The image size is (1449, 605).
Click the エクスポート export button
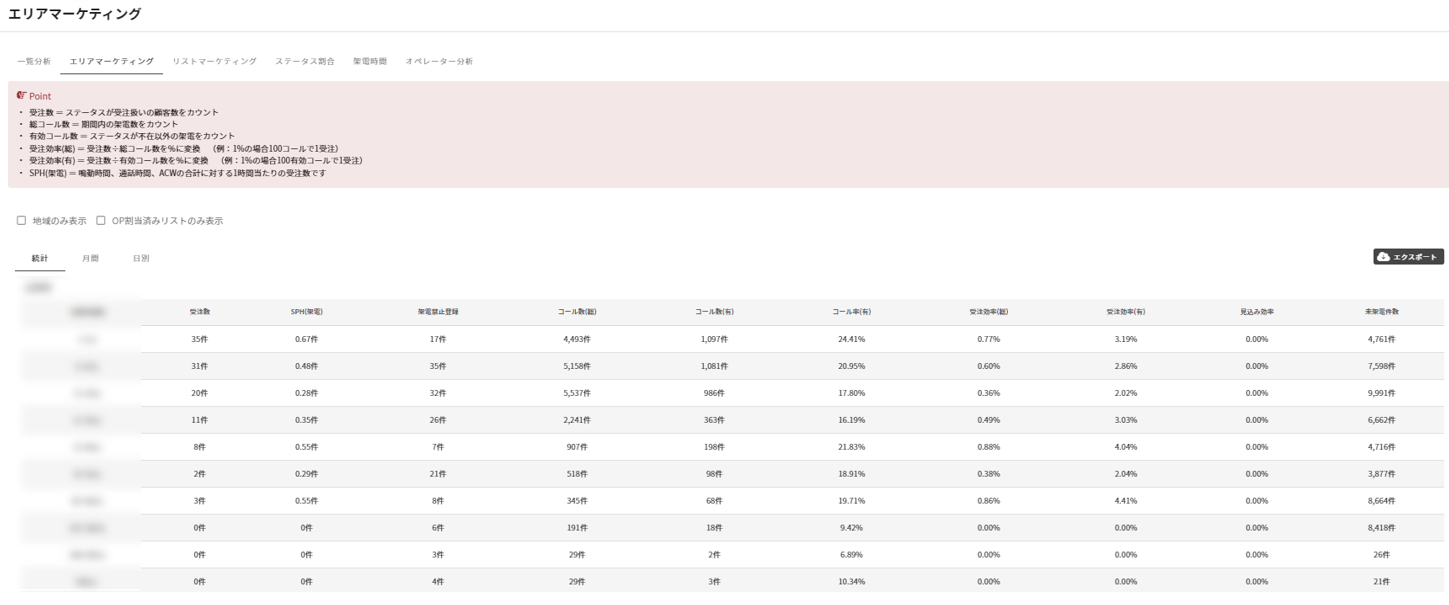pos(1408,257)
